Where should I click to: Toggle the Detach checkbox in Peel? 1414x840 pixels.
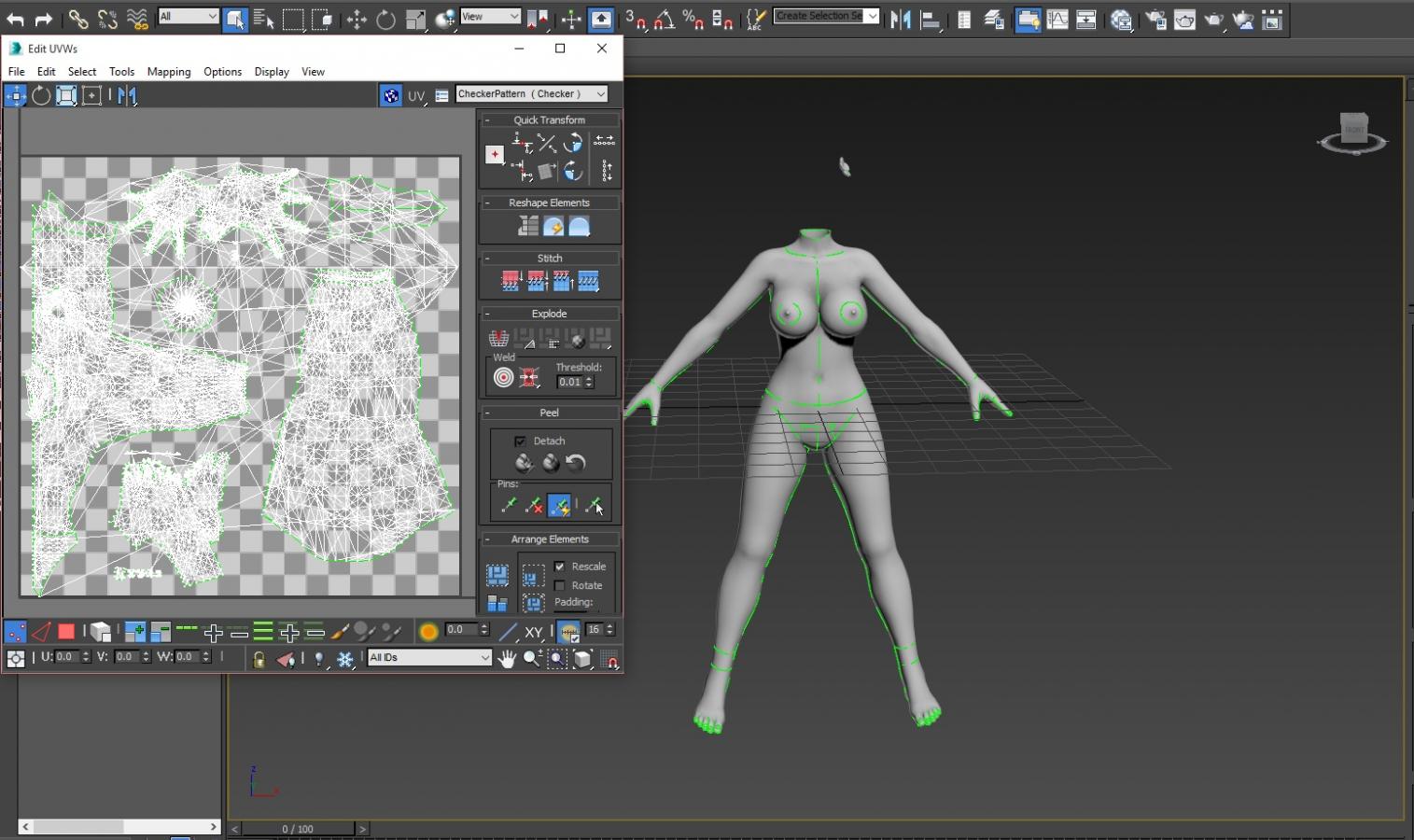click(x=520, y=441)
